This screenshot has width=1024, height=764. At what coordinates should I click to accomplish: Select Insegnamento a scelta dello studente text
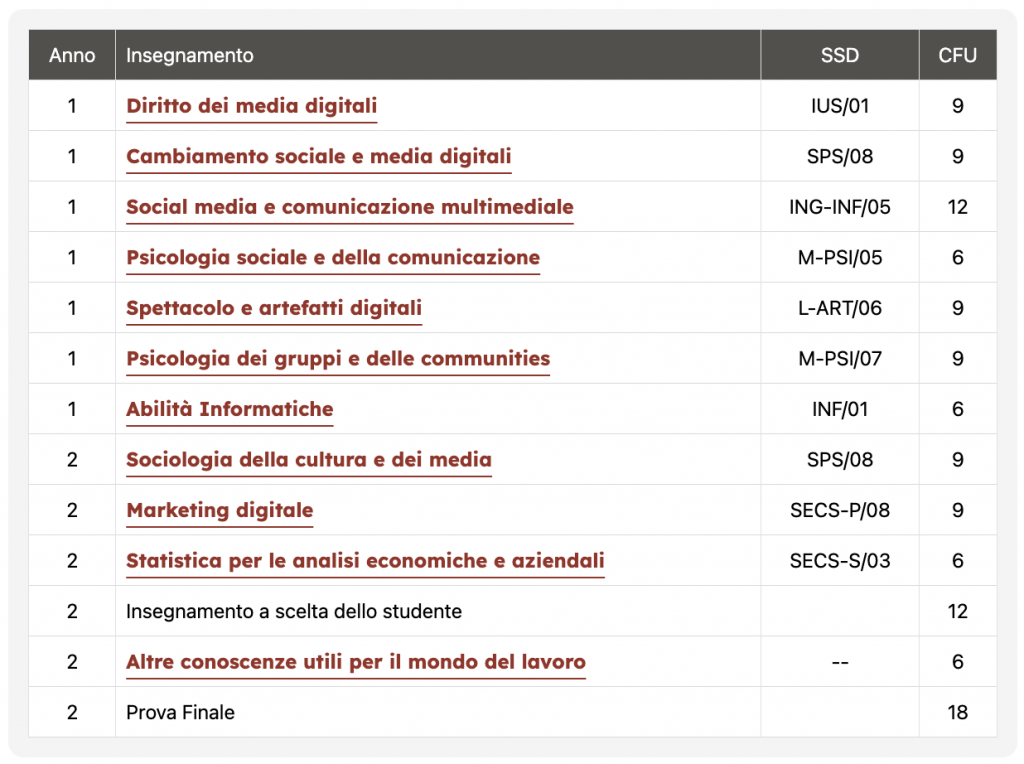[294, 611]
